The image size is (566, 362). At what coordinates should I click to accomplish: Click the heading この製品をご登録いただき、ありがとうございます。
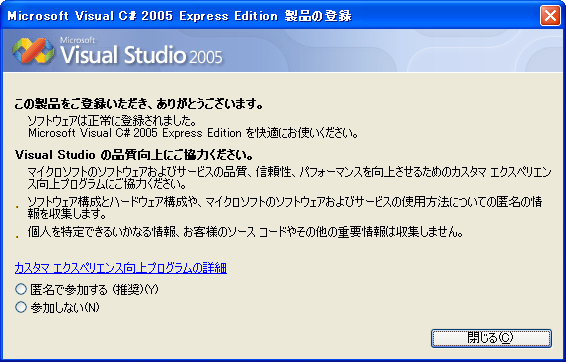139,104
